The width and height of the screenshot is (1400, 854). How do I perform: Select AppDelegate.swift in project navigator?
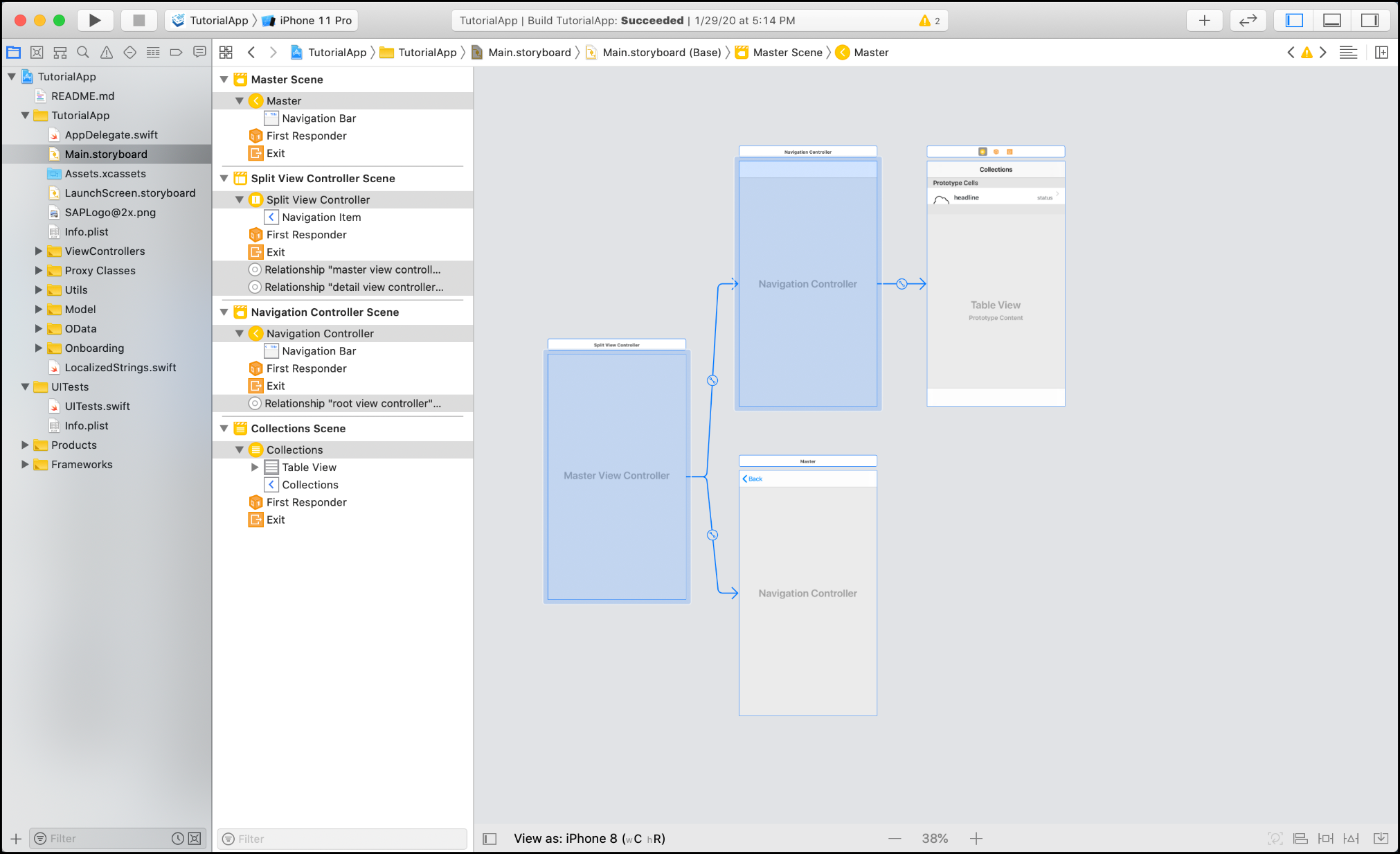(x=111, y=134)
